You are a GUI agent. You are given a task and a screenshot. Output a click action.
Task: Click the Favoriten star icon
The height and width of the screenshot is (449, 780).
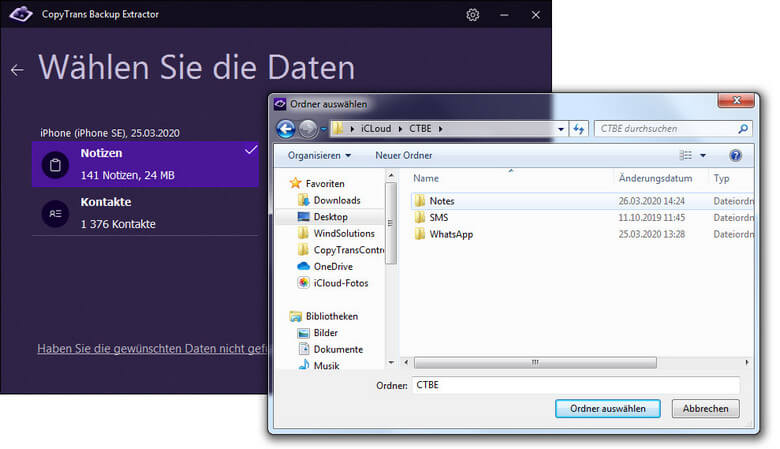coord(295,183)
